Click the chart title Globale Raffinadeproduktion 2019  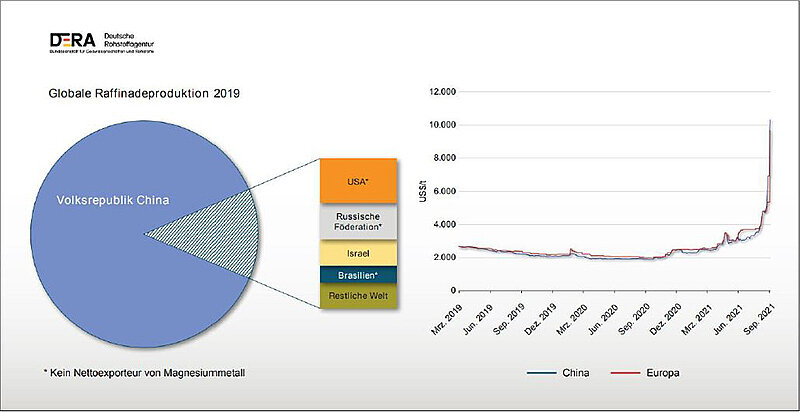click(x=146, y=93)
